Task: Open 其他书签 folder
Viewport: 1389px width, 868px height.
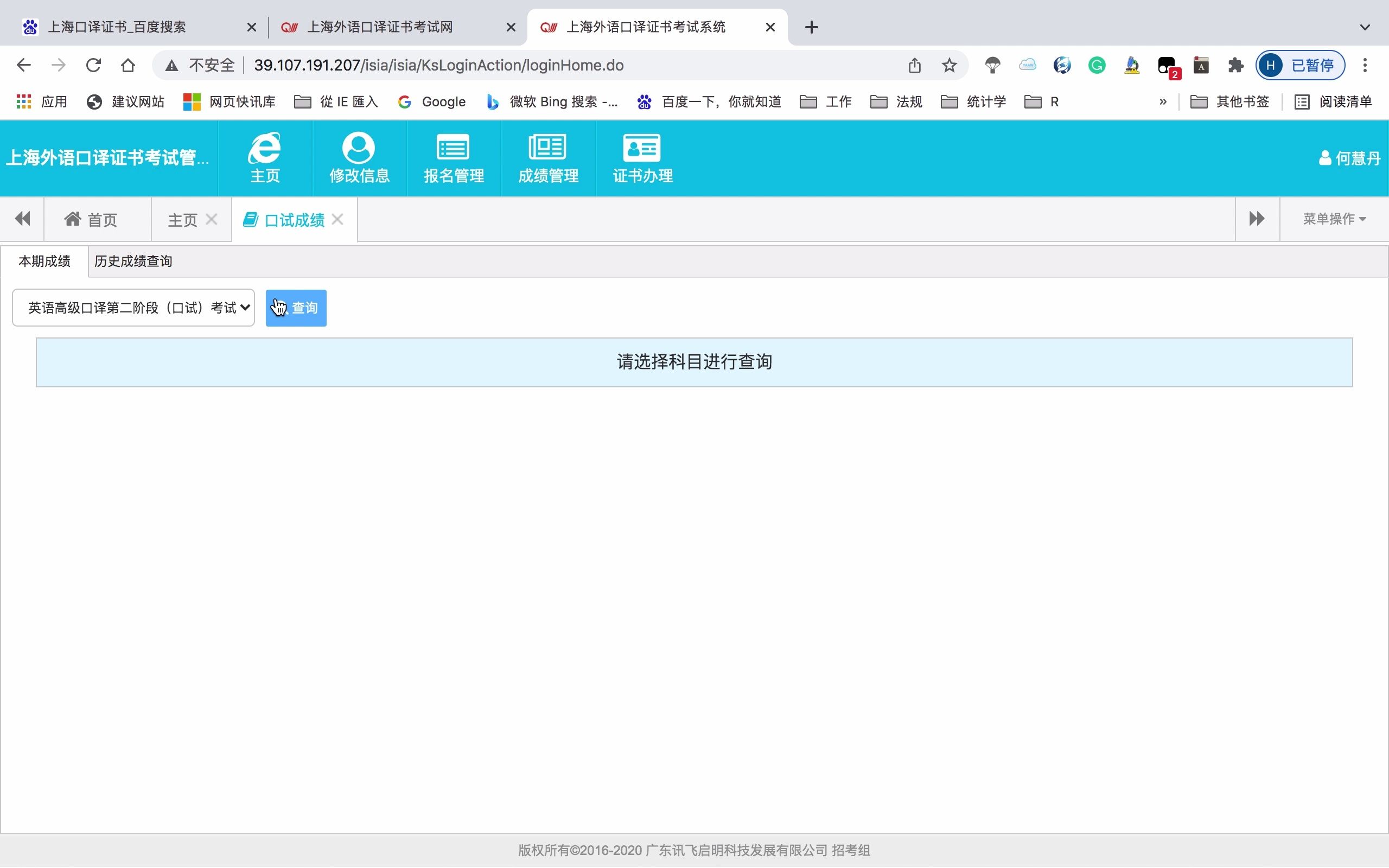Action: [x=1229, y=101]
